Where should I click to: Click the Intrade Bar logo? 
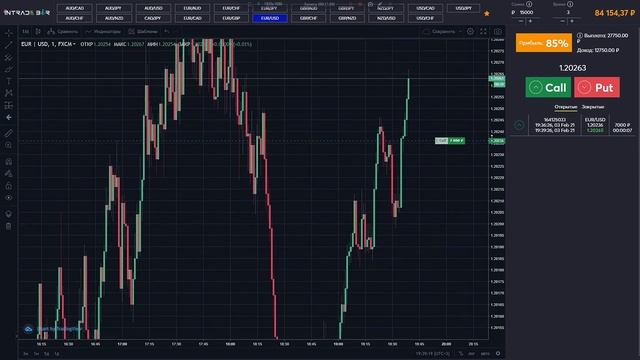pyautogui.click(x=27, y=13)
